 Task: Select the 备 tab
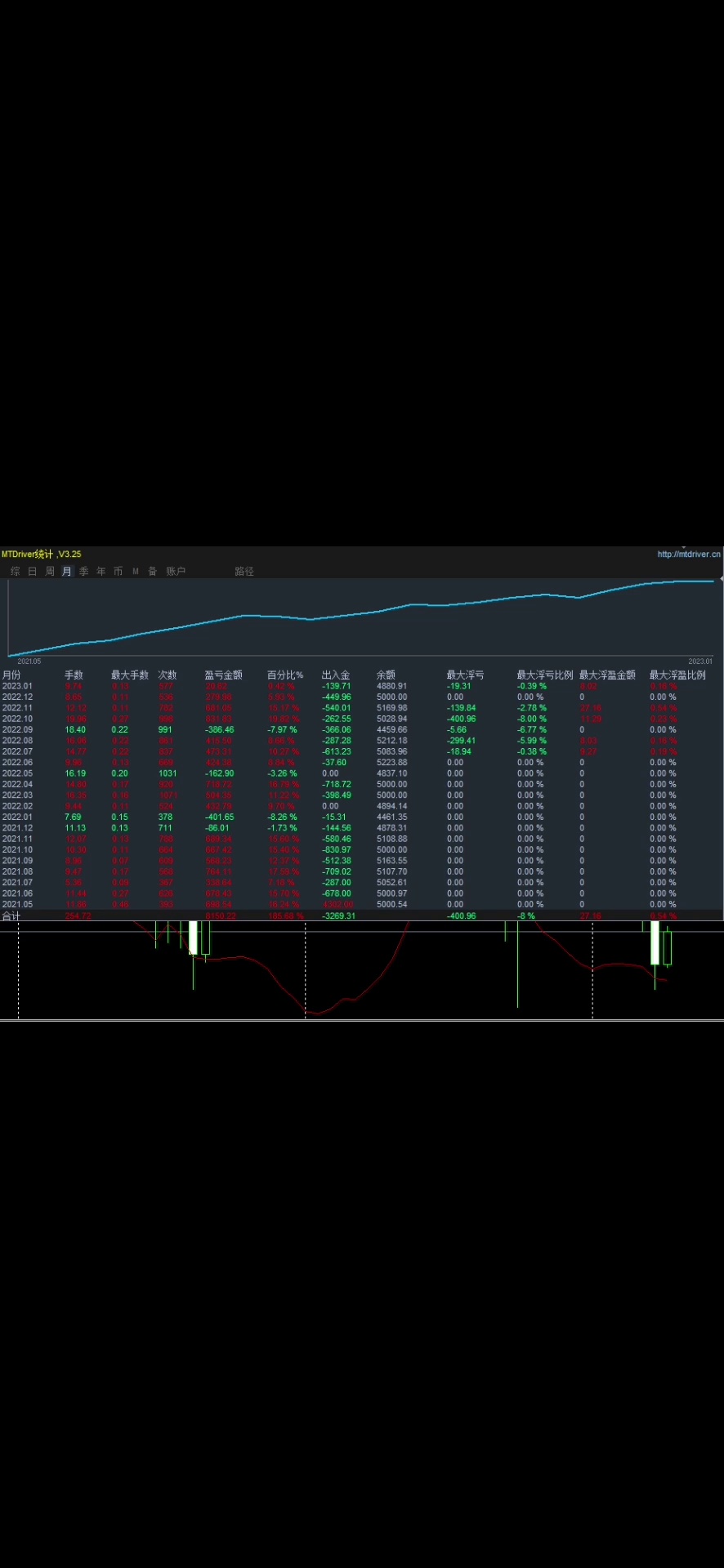click(x=153, y=572)
